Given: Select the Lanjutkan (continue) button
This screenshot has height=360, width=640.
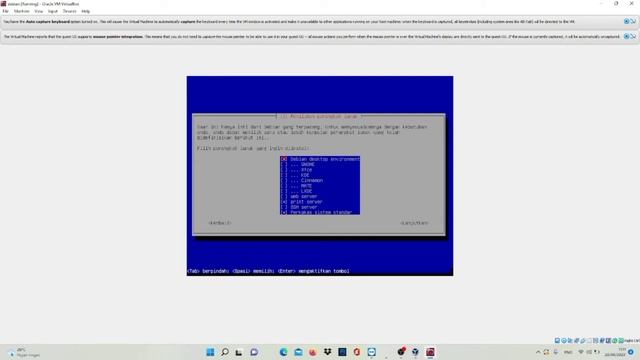Looking at the screenshot, I should (414, 223).
